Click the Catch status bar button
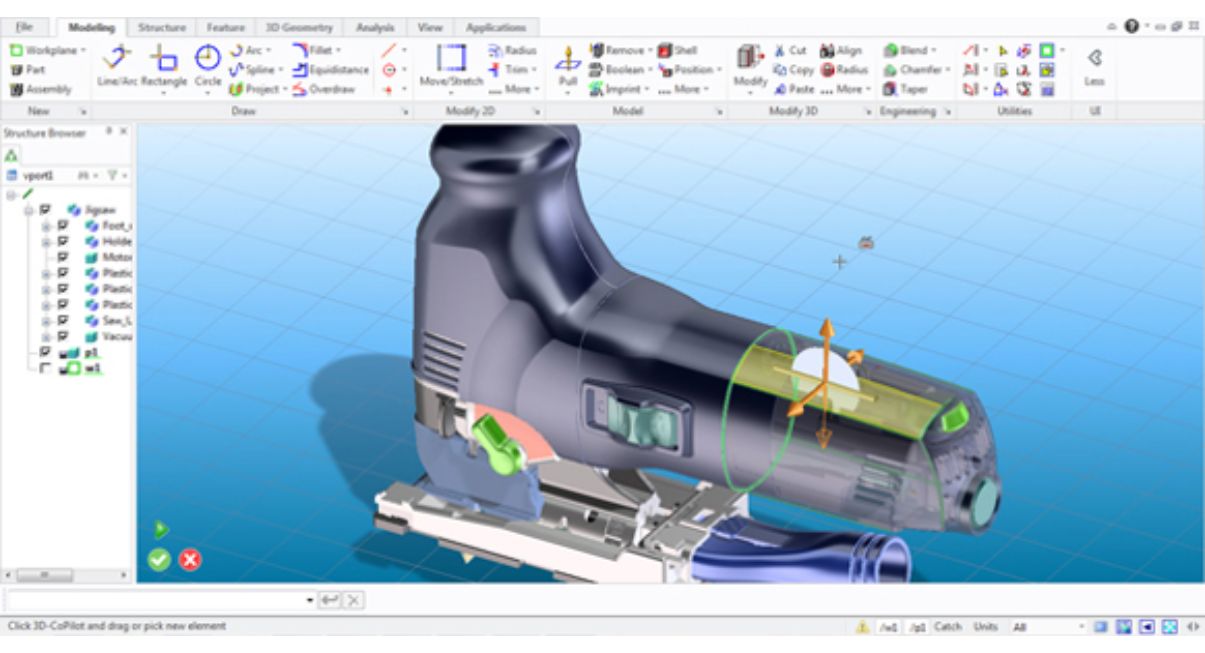Screen dimensions: 1205x653 pos(947,627)
